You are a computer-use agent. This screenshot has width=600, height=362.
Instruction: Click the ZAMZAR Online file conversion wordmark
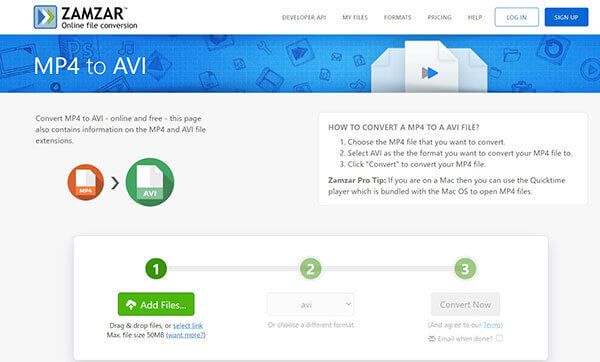pos(99,18)
